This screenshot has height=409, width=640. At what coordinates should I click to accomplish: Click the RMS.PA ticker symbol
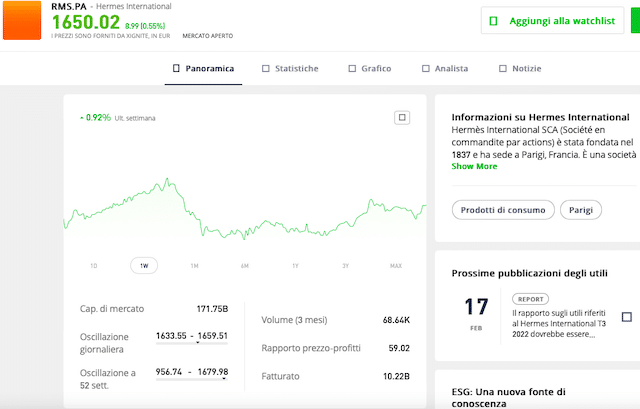pos(69,7)
